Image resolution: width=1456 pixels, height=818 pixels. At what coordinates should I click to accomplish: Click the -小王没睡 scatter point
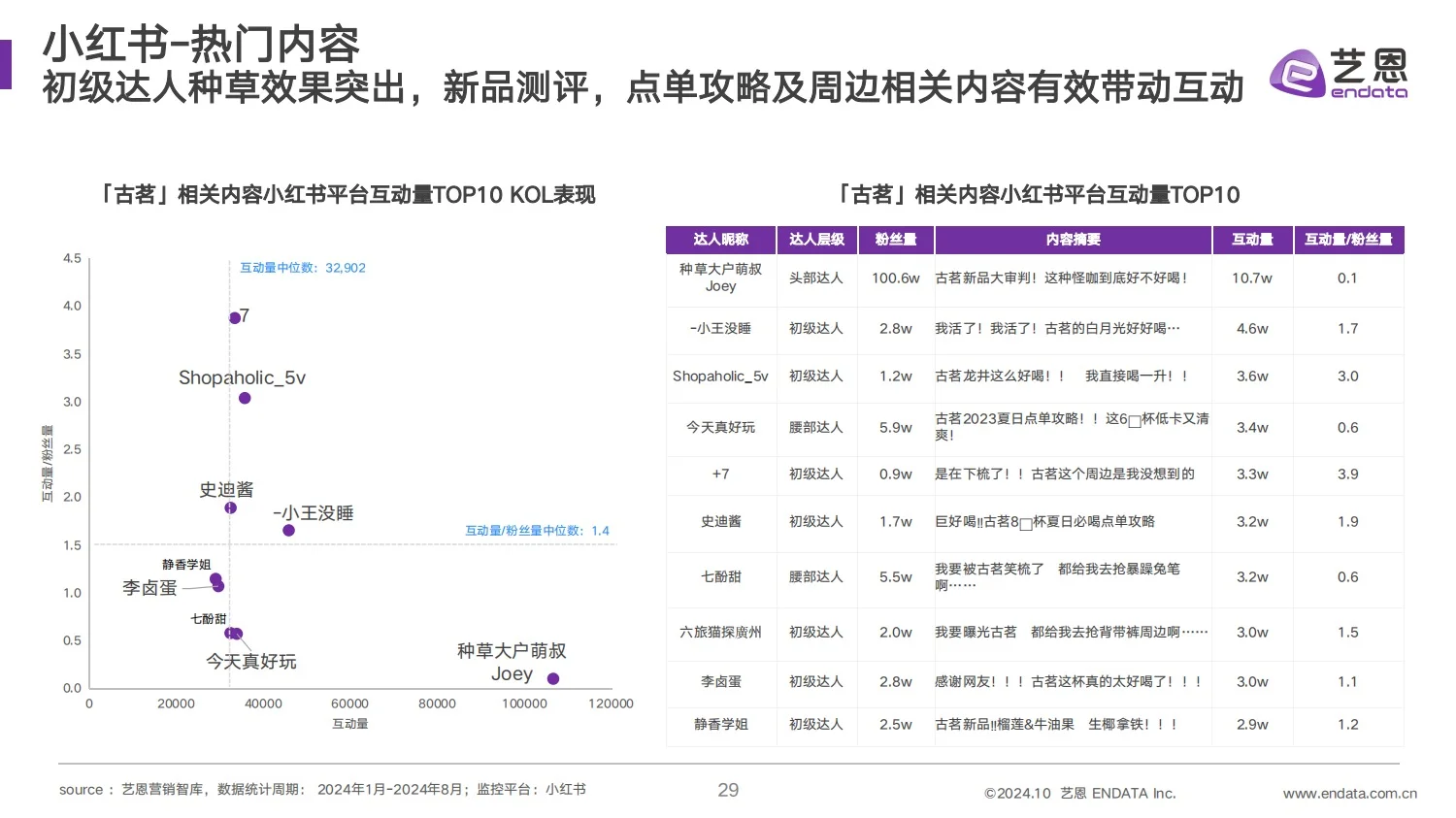[288, 530]
